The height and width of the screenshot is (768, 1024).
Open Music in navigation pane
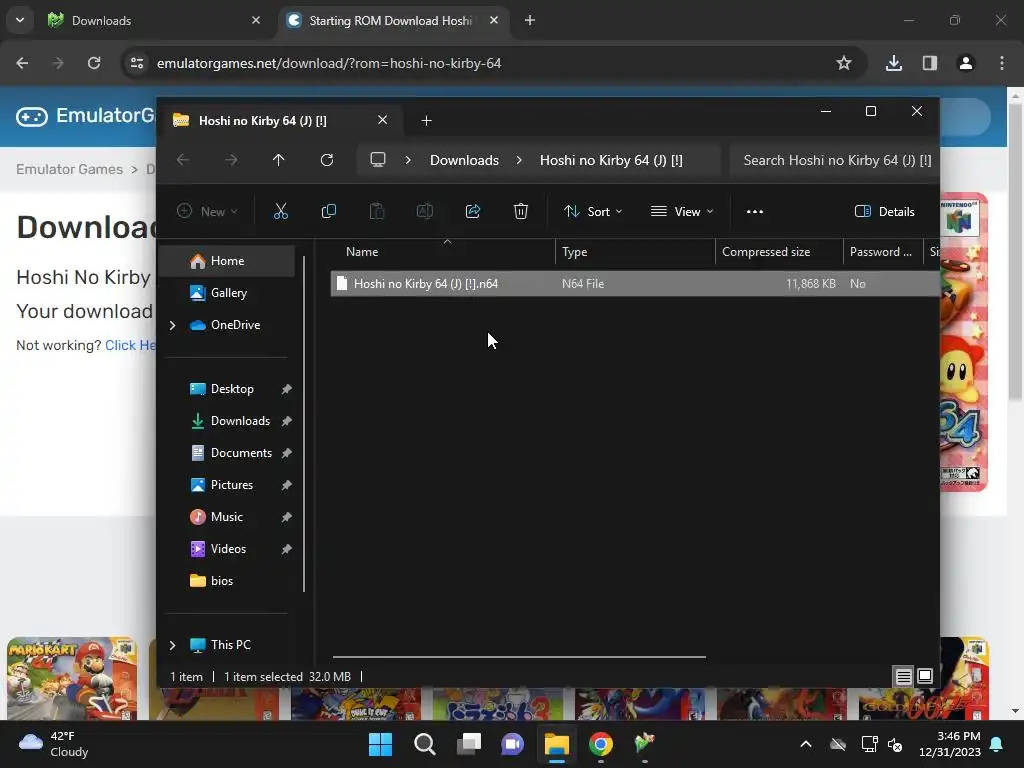[227, 517]
